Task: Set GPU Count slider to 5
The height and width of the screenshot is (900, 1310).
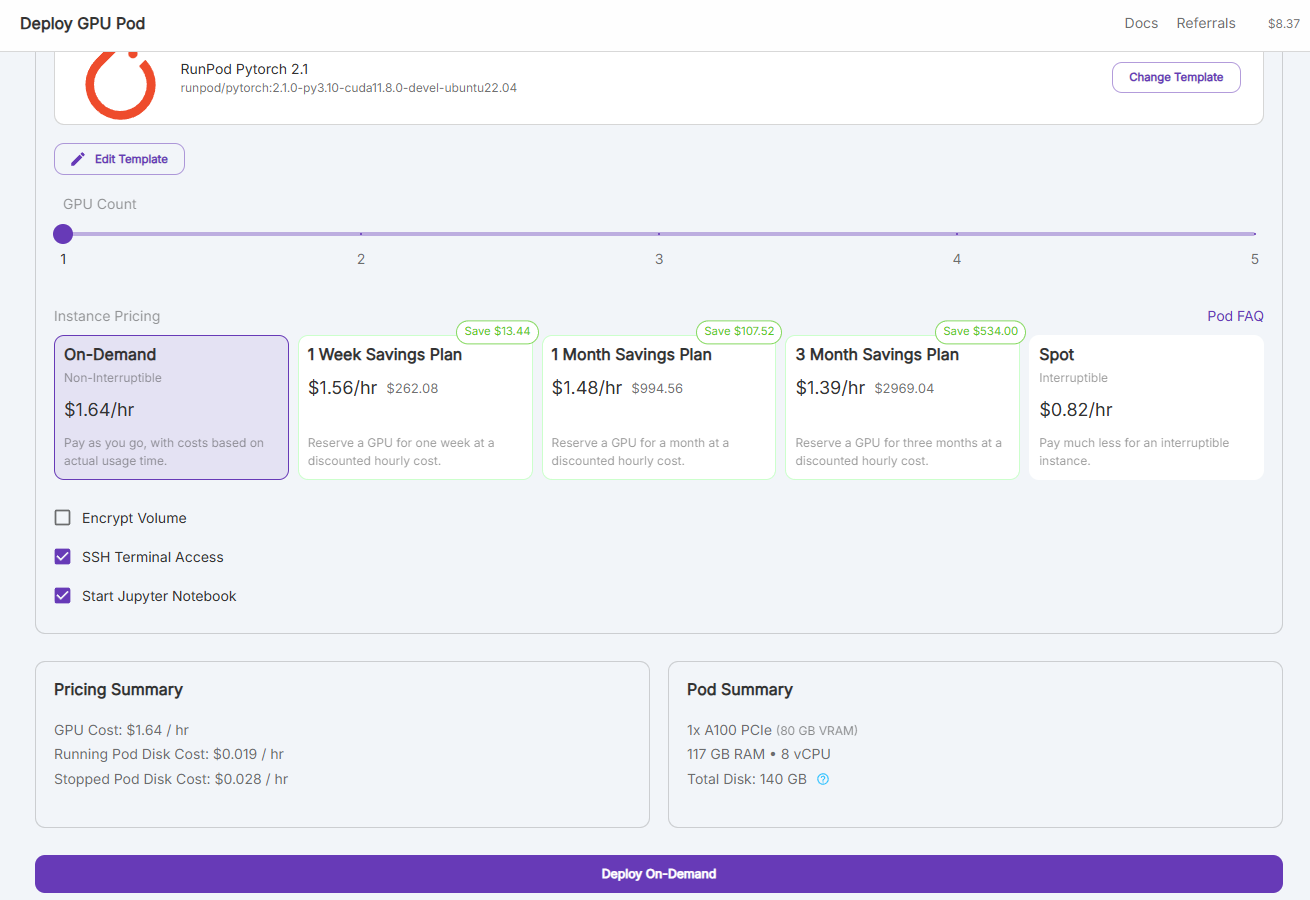Action: click(1255, 234)
